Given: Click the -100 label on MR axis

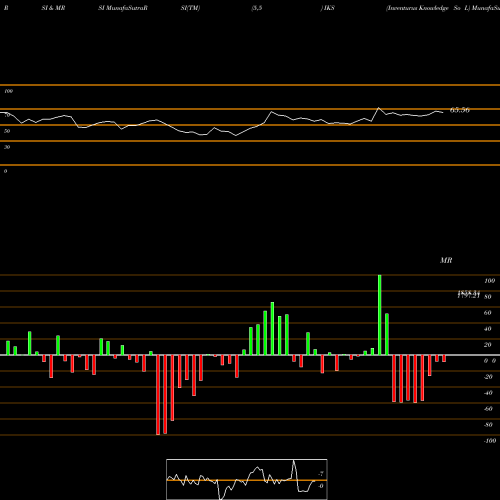Looking at the screenshot, I should click(x=490, y=441).
